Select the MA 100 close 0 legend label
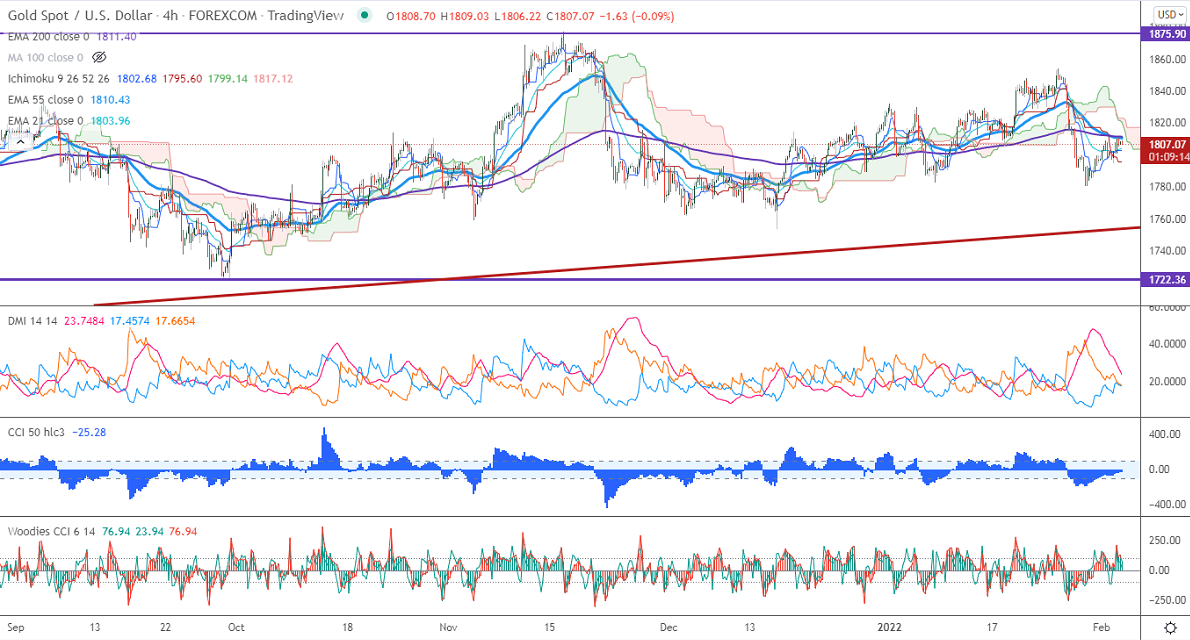Viewport: 1190px width, 640px height. (x=46, y=58)
